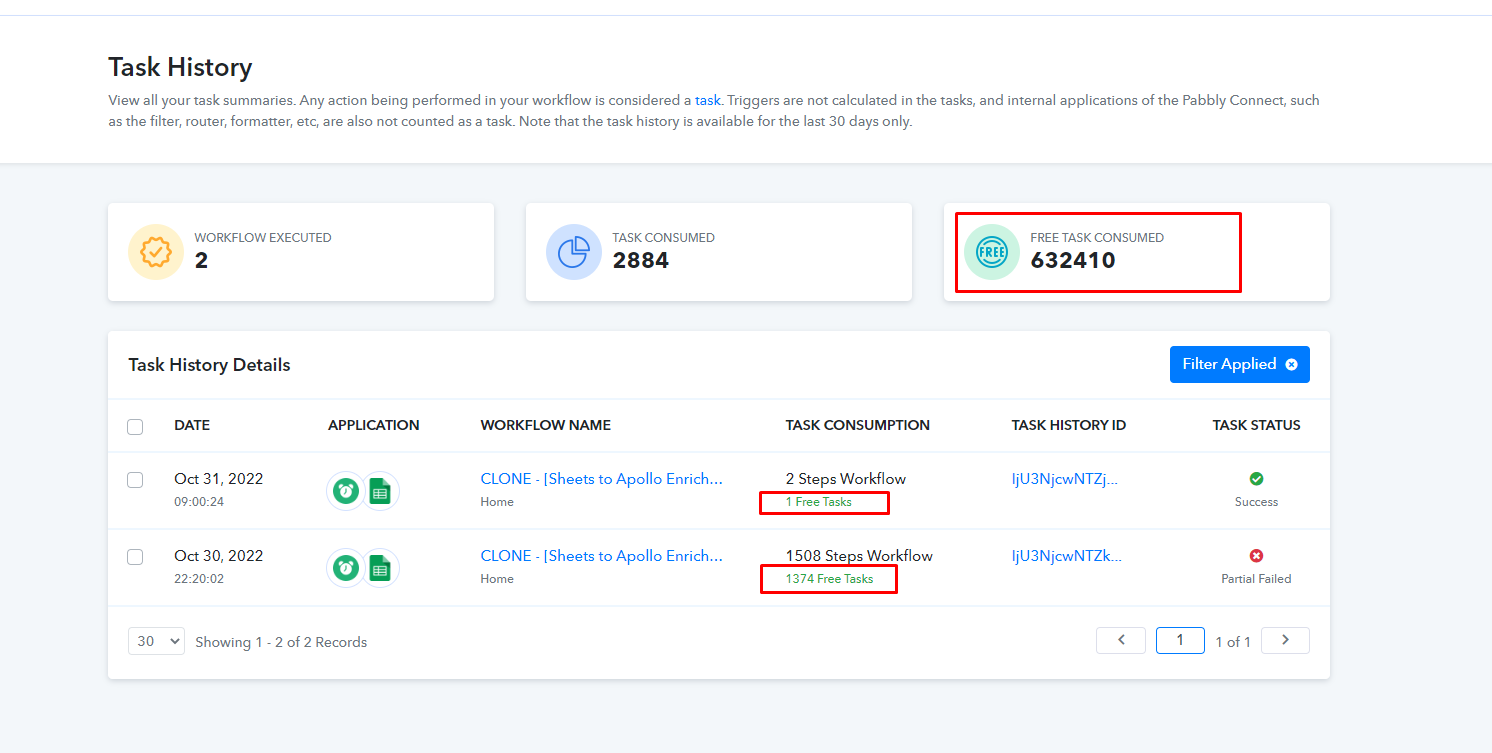Click the "Oct 30, 2022" date
Screen dimensions: 1492x753
point(219,556)
